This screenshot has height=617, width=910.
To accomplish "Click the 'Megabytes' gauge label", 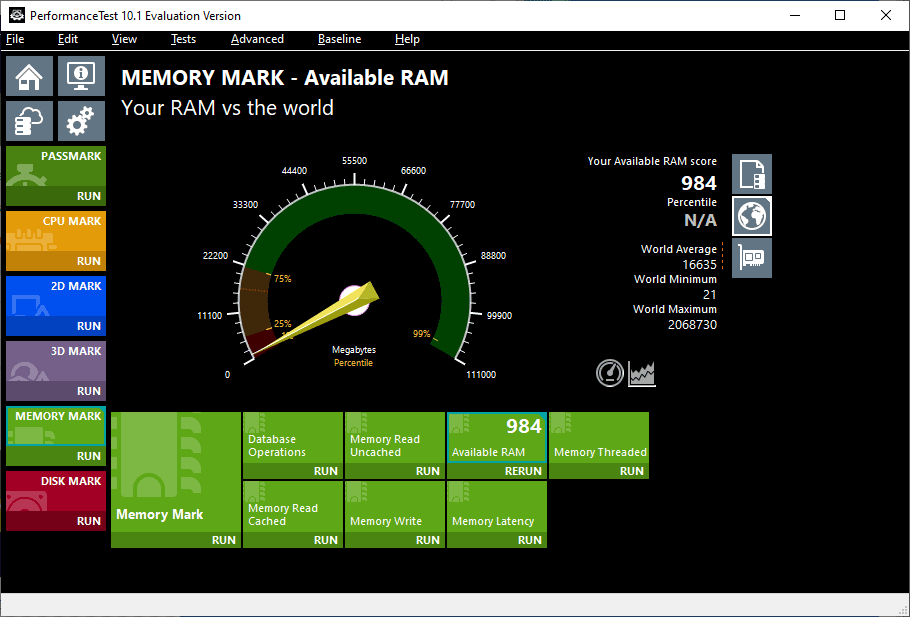I will 354,350.
